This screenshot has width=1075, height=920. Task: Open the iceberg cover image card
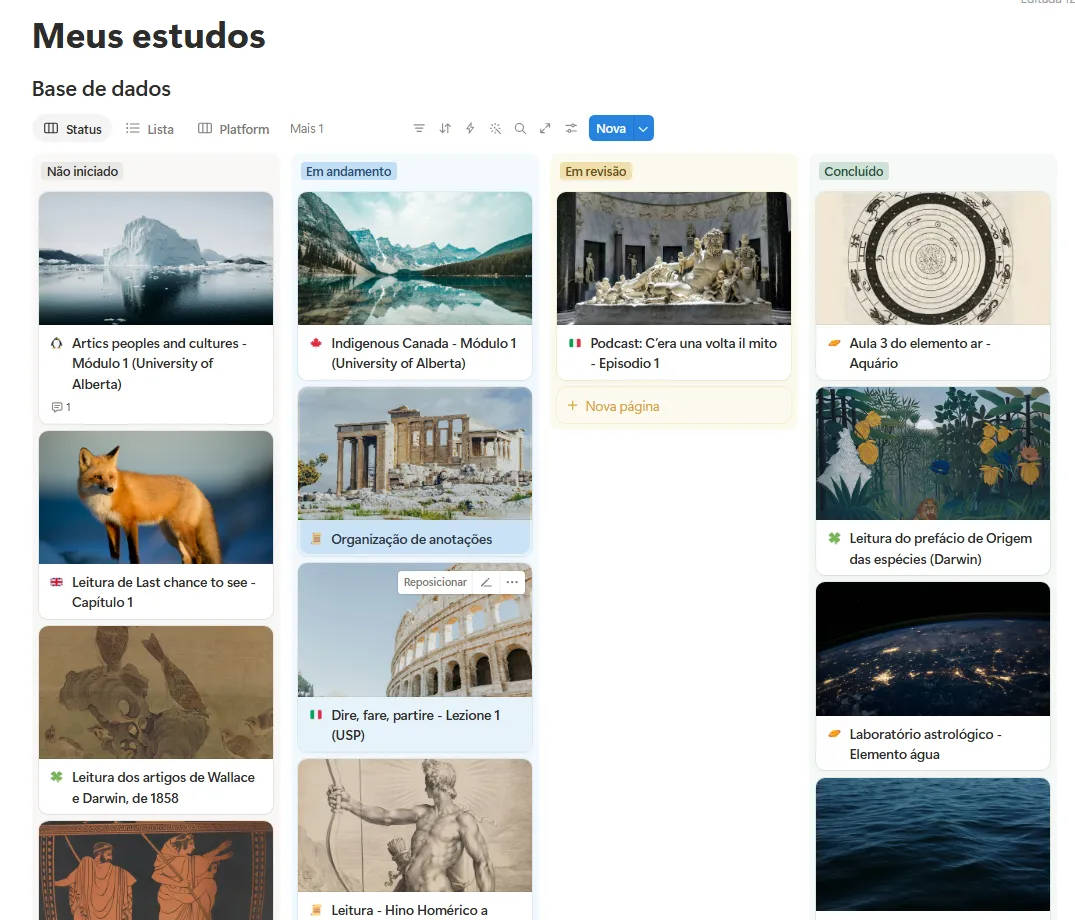156,258
